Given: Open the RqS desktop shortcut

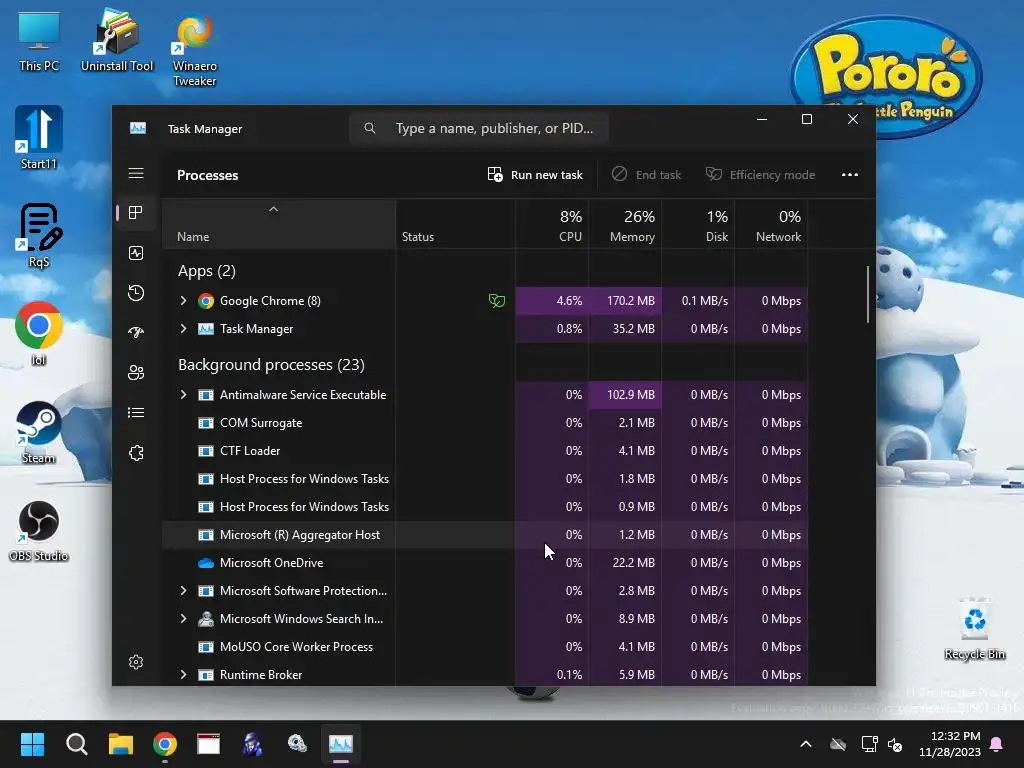Looking at the screenshot, I should (x=39, y=236).
